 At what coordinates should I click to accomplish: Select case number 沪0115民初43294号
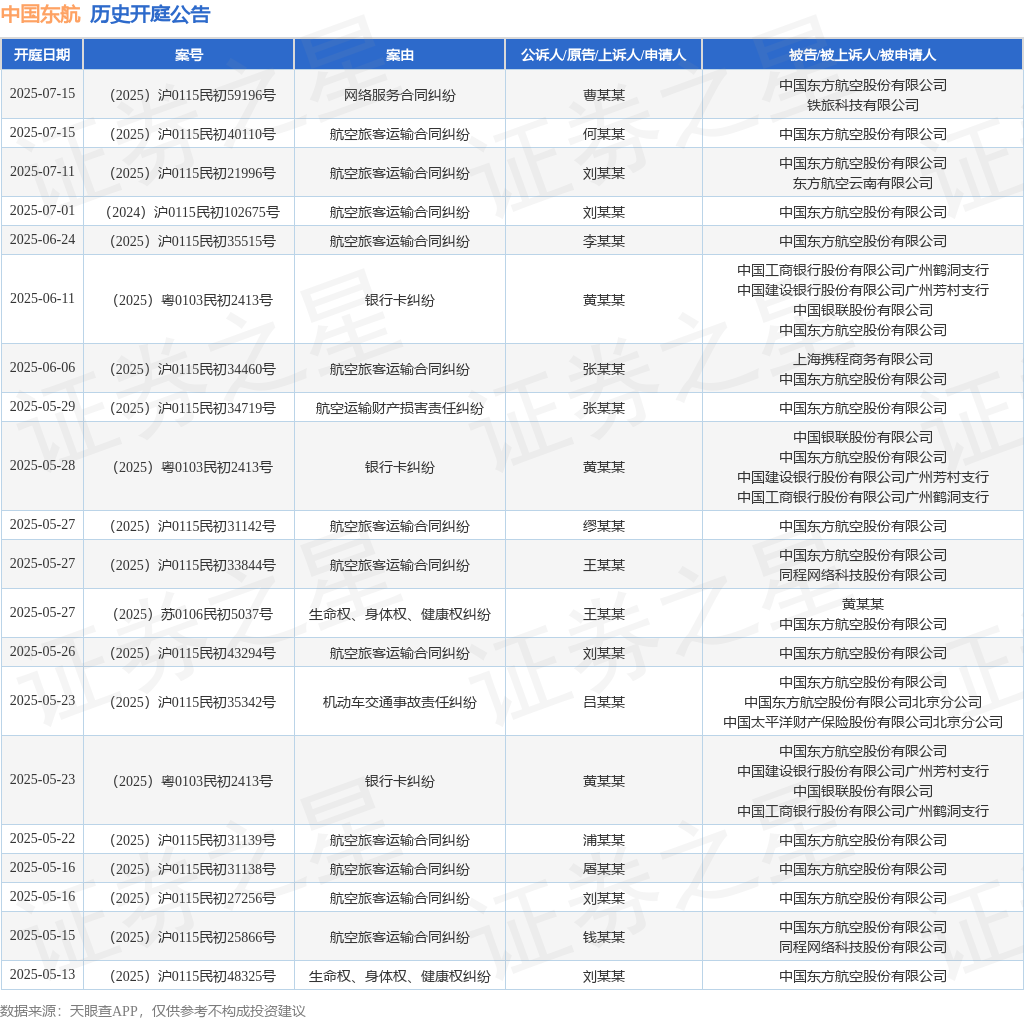193,653
